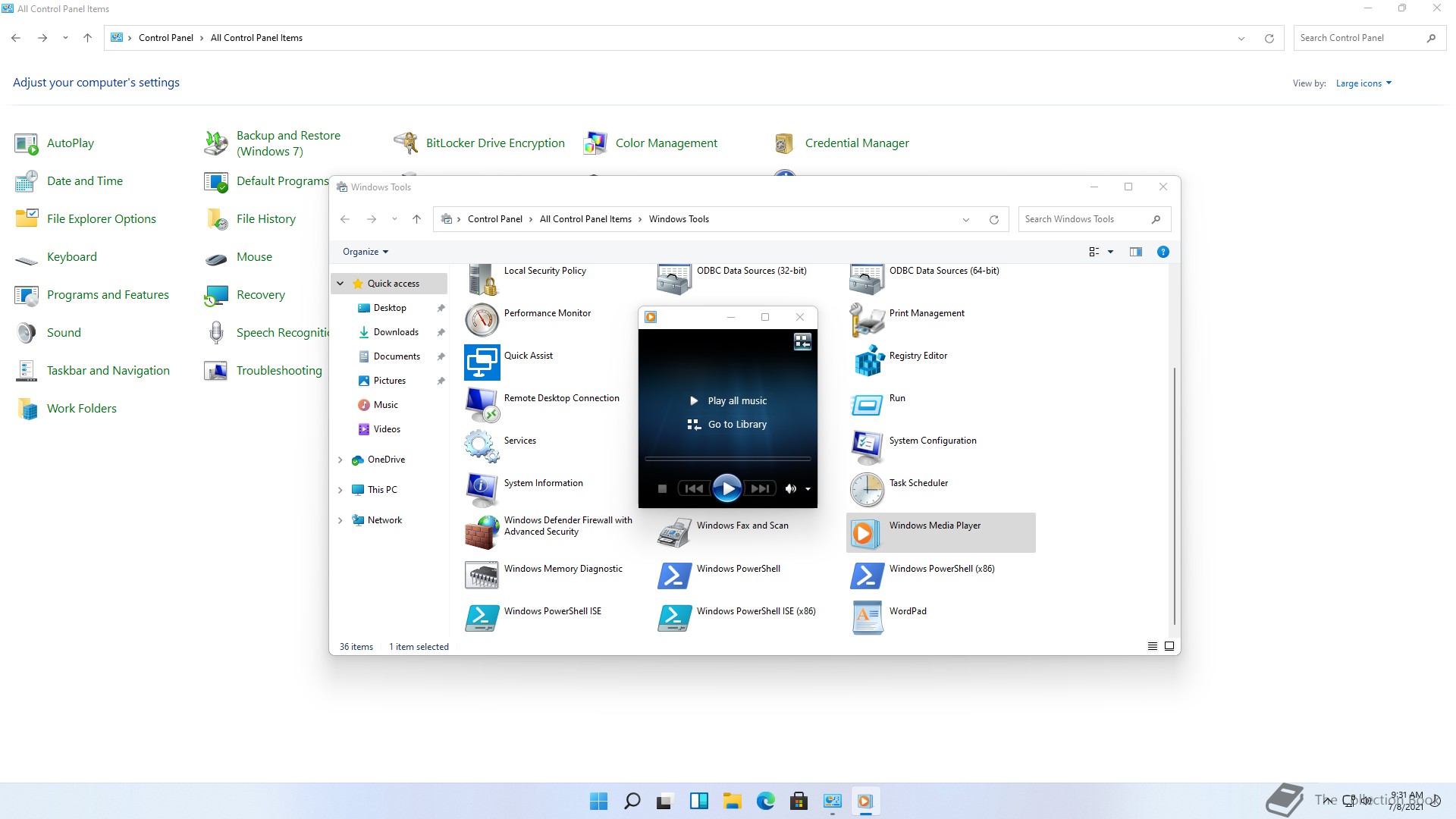This screenshot has height=819, width=1456.
Task: Open Media Player volume options arrow
Action: 808,489
